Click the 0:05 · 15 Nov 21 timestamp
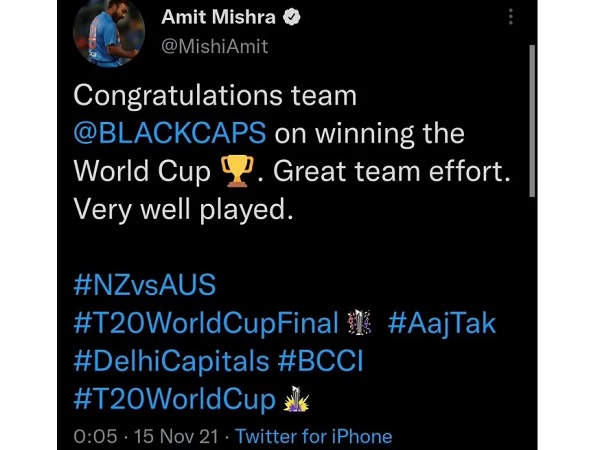The height and width of the screenshot is (450, 600). pyautogui.click(x=146, y=436)
